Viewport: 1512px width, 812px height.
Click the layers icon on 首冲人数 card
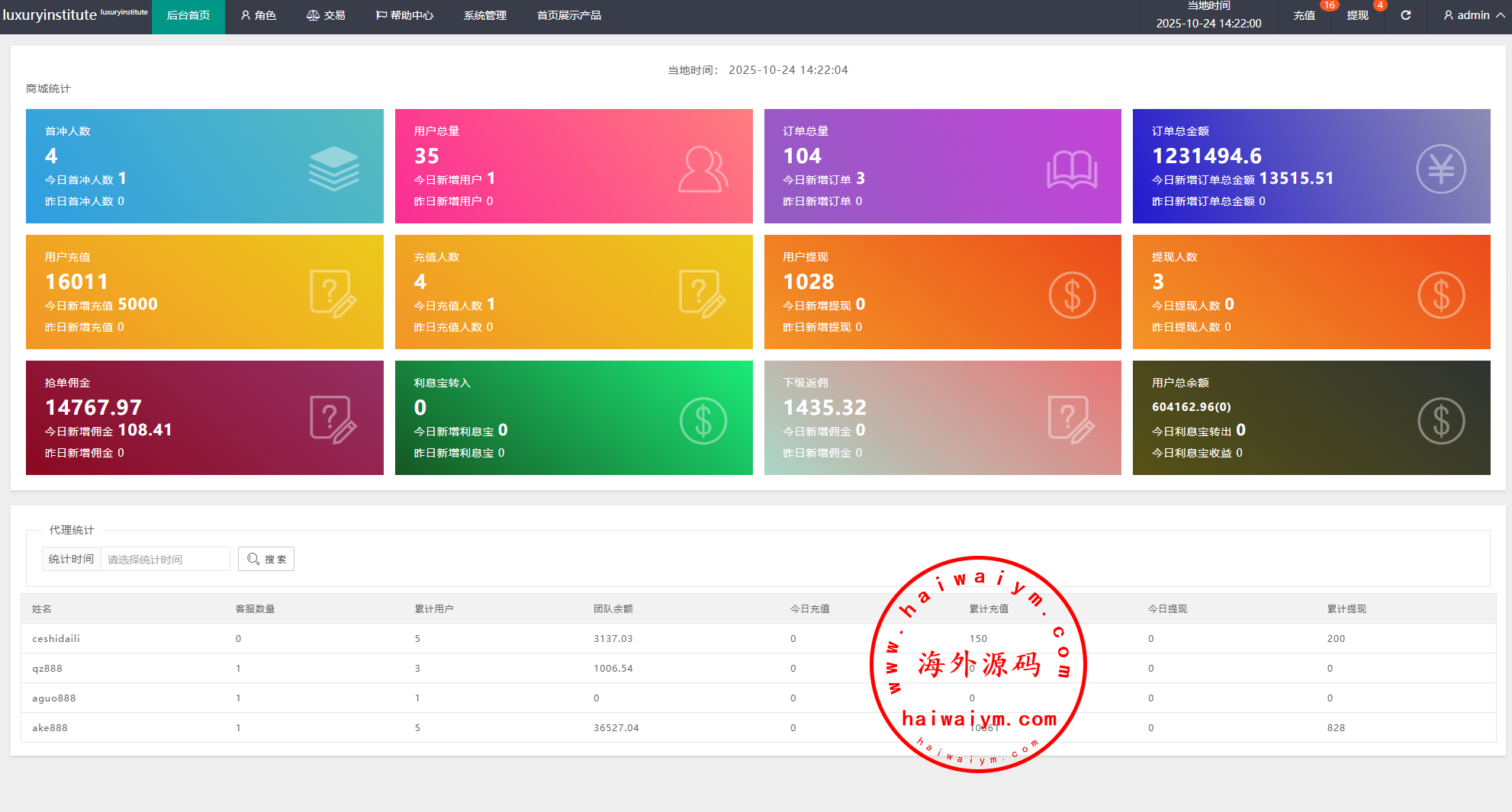pyautogui.click(x=333, y=168)
